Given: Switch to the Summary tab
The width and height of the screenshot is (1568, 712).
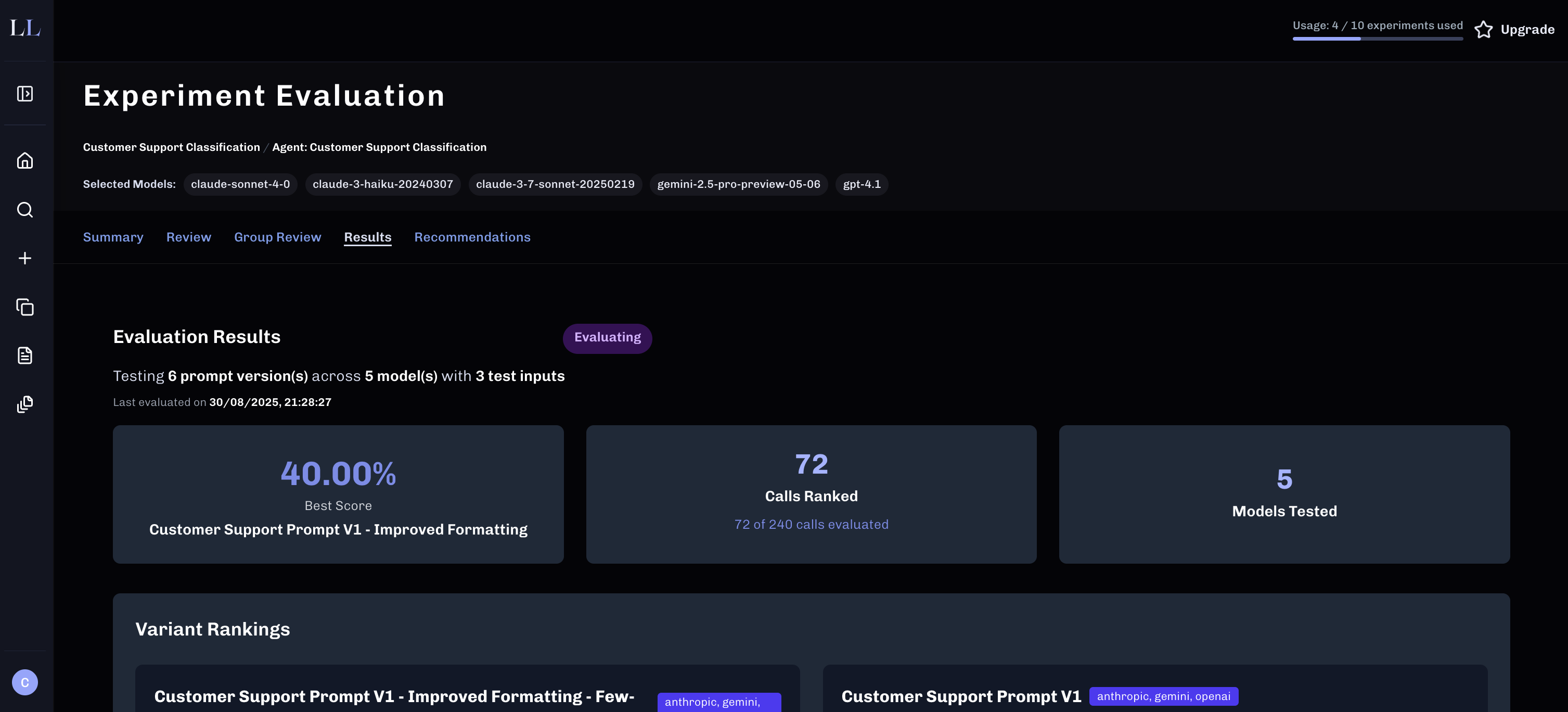Looking at the screenshot, I should click(113, 237).
